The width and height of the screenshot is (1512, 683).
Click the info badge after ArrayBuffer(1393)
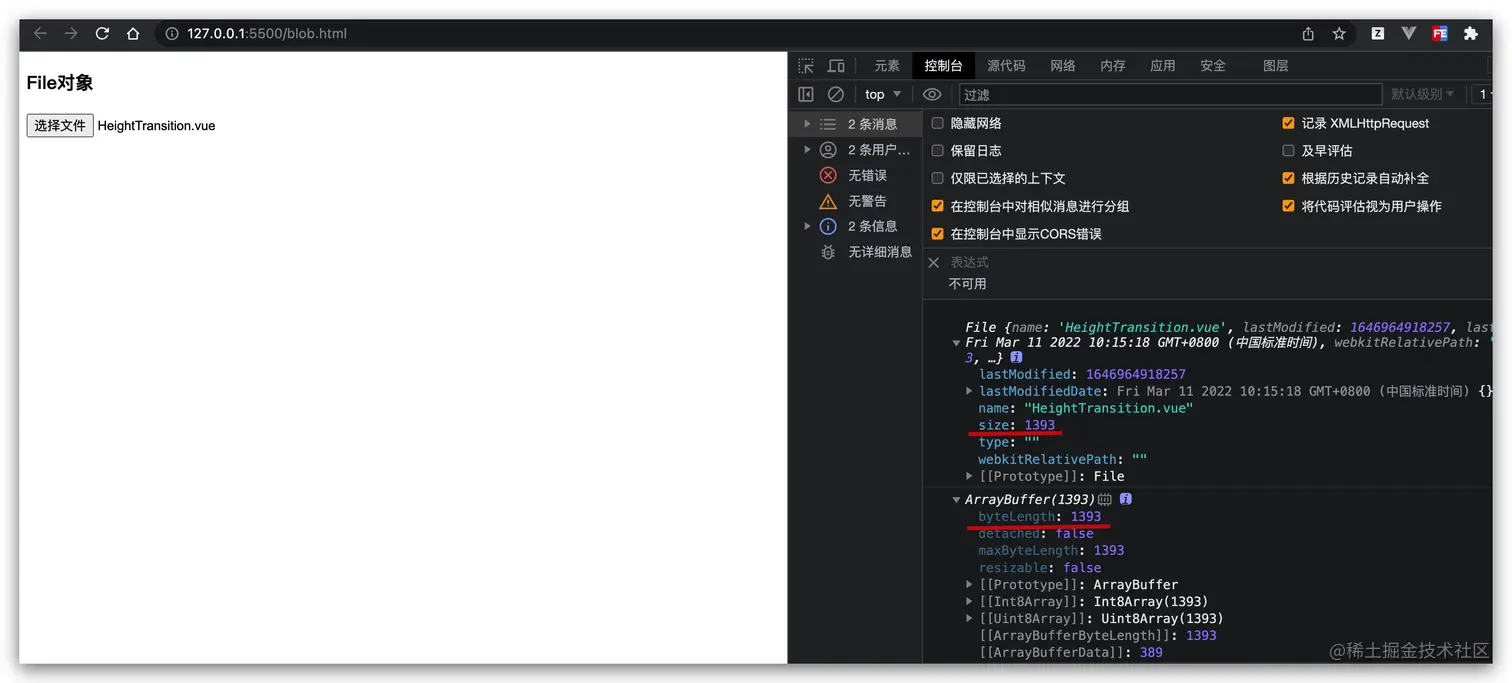click(1126, 499)
